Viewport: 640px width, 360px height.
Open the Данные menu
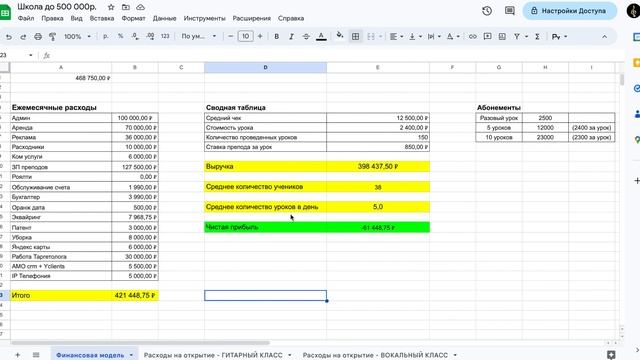point(164,18)
